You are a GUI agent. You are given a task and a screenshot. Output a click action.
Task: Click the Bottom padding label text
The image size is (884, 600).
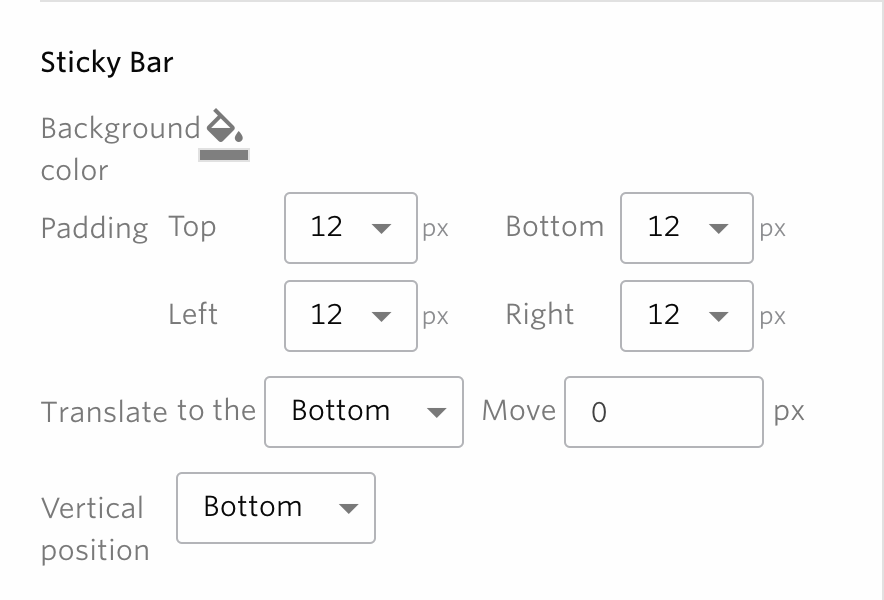(555, 227)
